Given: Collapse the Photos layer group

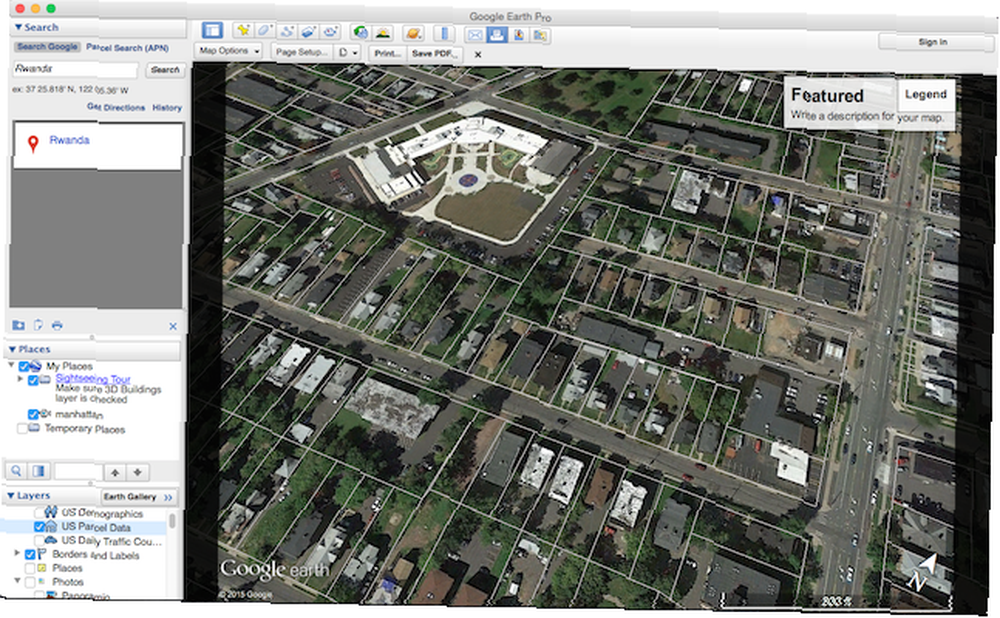Looking at the screenshot, I should [x=17, y=581].
